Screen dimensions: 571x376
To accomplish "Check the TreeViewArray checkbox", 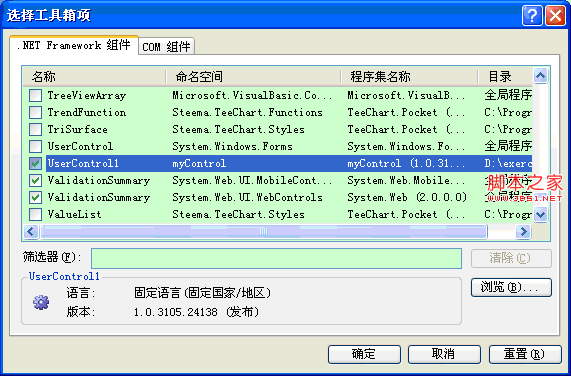I will coord(35,95).
